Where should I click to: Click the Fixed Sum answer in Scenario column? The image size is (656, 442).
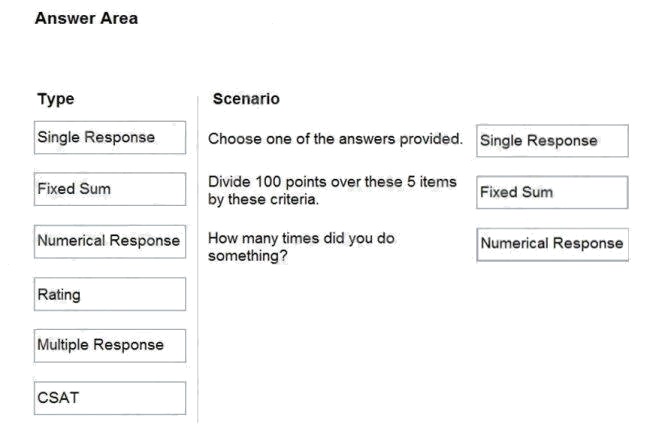coord(552,193)
